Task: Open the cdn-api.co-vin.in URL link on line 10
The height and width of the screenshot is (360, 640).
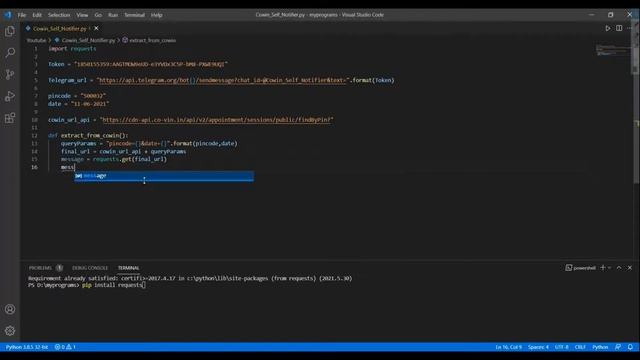Action: pos(216,120)
